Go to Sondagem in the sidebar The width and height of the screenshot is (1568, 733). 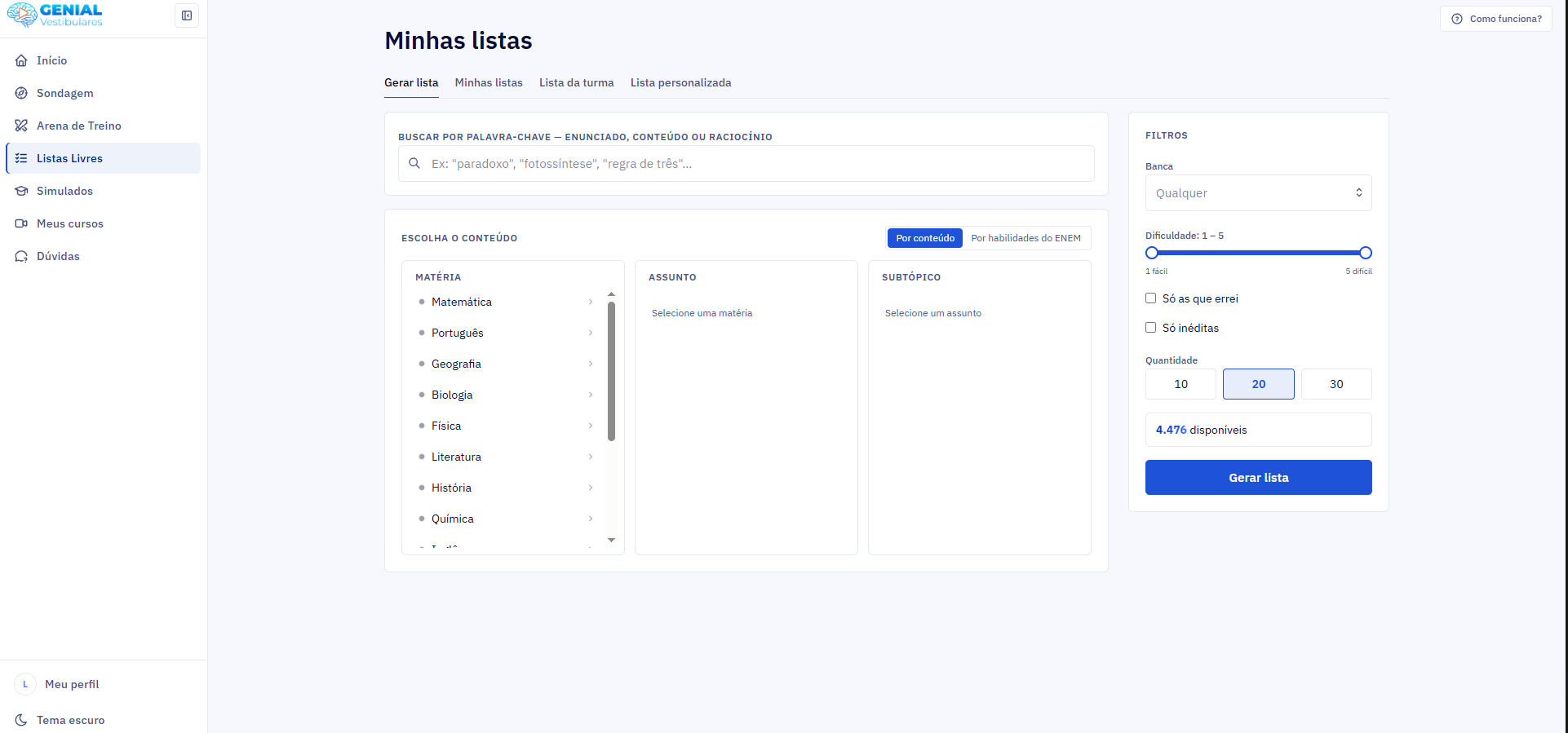(x=104, y=93)
